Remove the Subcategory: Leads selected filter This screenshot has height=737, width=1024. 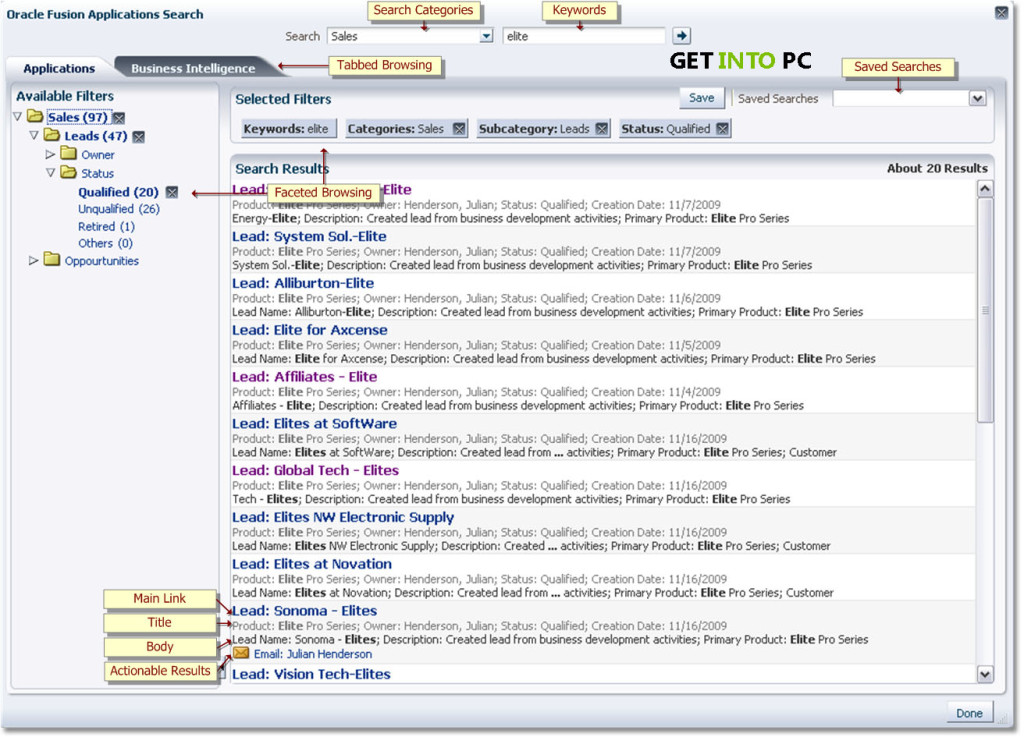coord(601,129)
